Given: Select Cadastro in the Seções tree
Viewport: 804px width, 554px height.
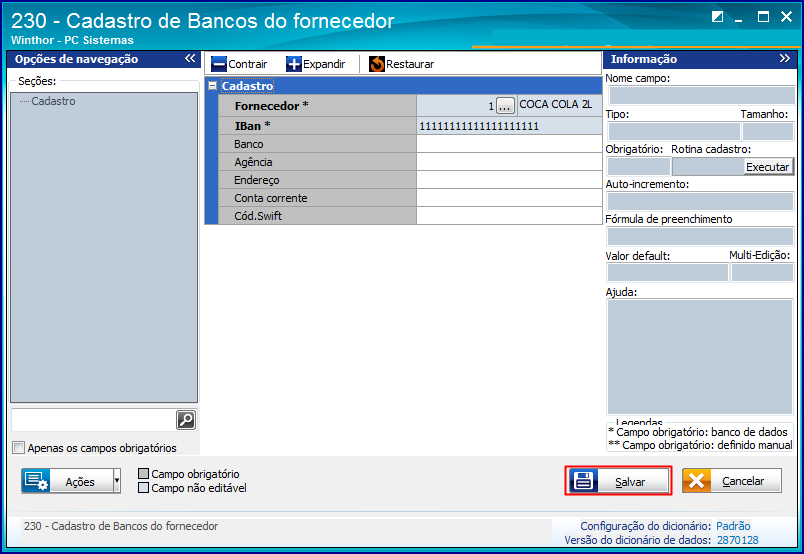Looking at the screenshot, I should tap(53, 101).
